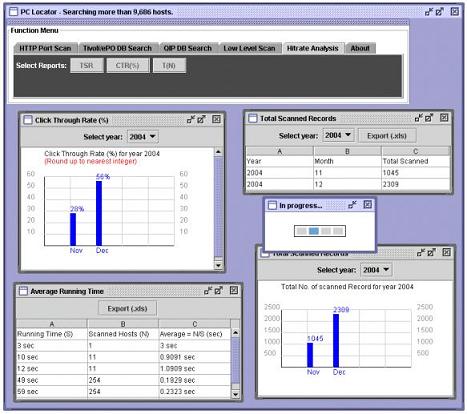Screen dimensions: 467x414
Task: Click Average Running Time window menu icon
Action: tap(23, 291)
